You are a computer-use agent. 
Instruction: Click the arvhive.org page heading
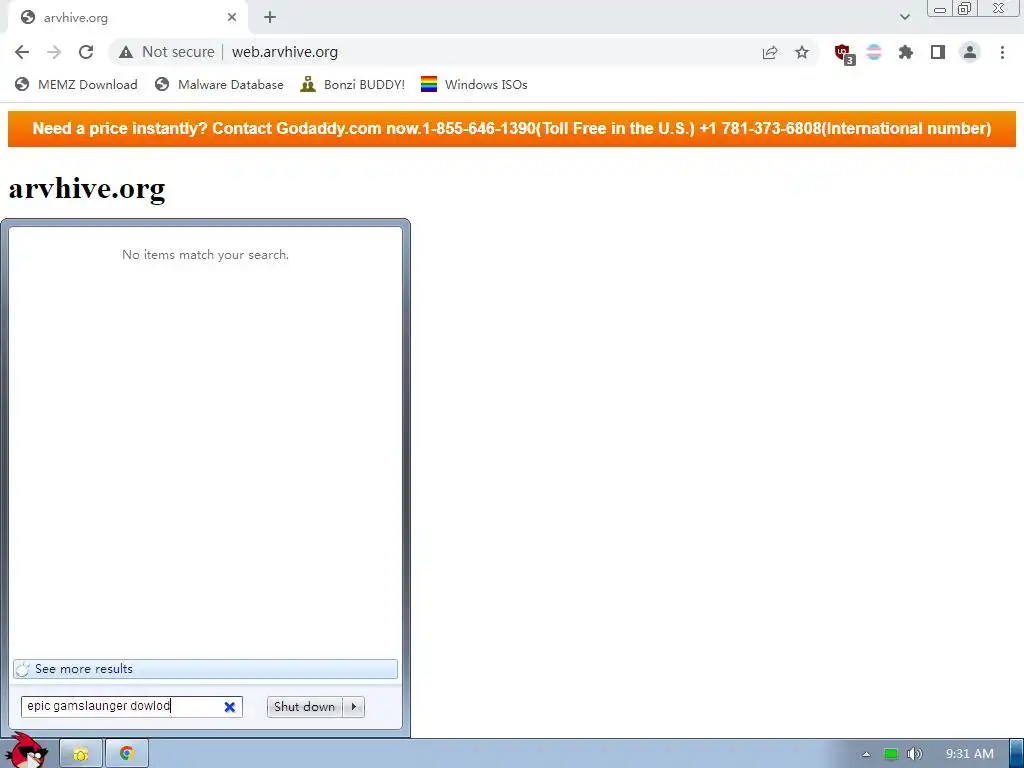pyautogui.click(x=87, y=188)
